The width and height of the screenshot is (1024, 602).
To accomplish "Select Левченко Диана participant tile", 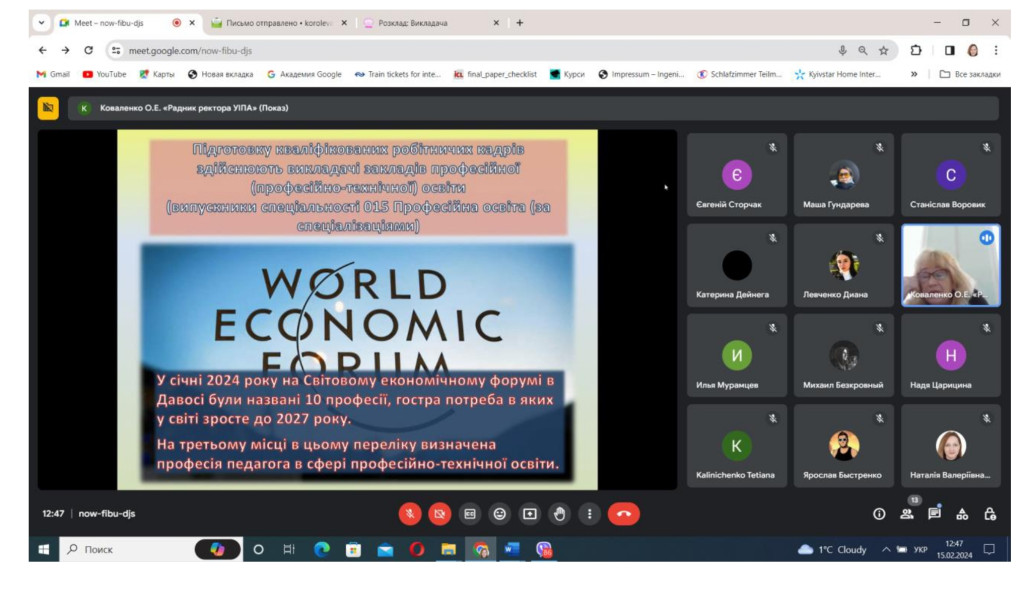I will point(844,265).
